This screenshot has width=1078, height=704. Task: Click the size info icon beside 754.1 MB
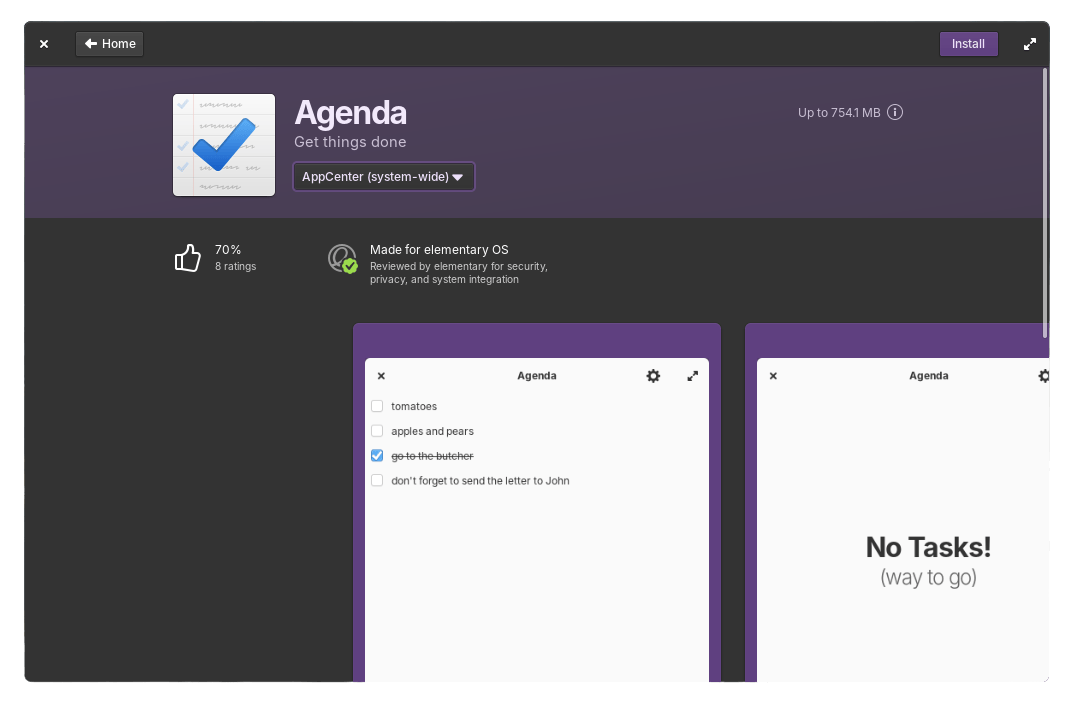click(895, 113)
